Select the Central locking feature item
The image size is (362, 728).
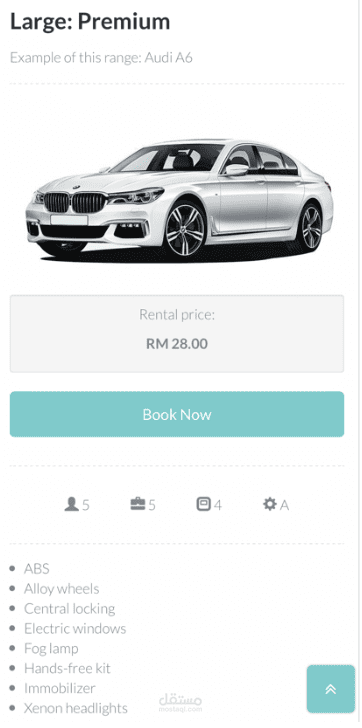70,609
